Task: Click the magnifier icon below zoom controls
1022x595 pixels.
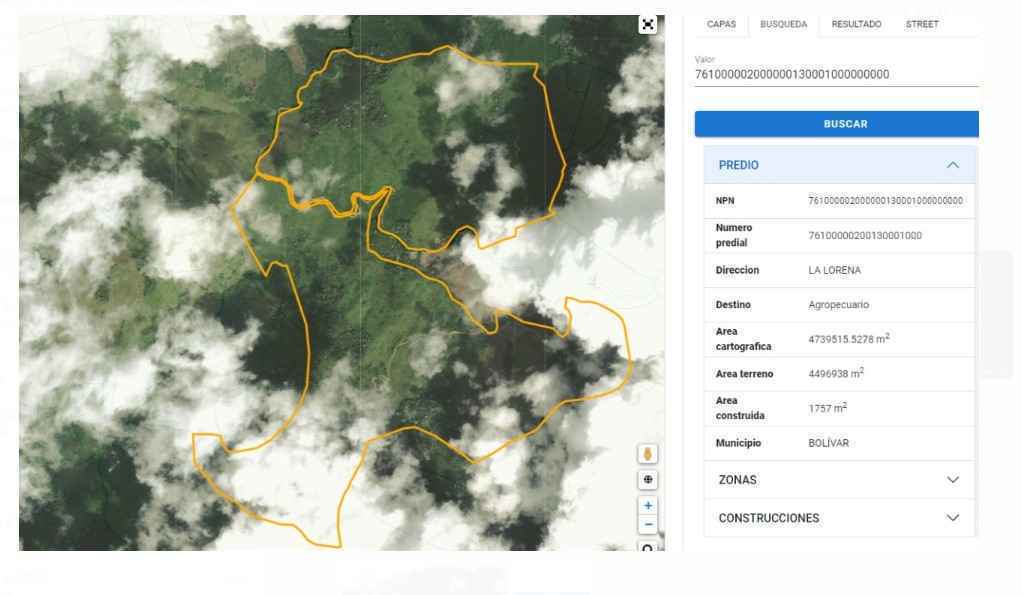Action: coord(648,546)
